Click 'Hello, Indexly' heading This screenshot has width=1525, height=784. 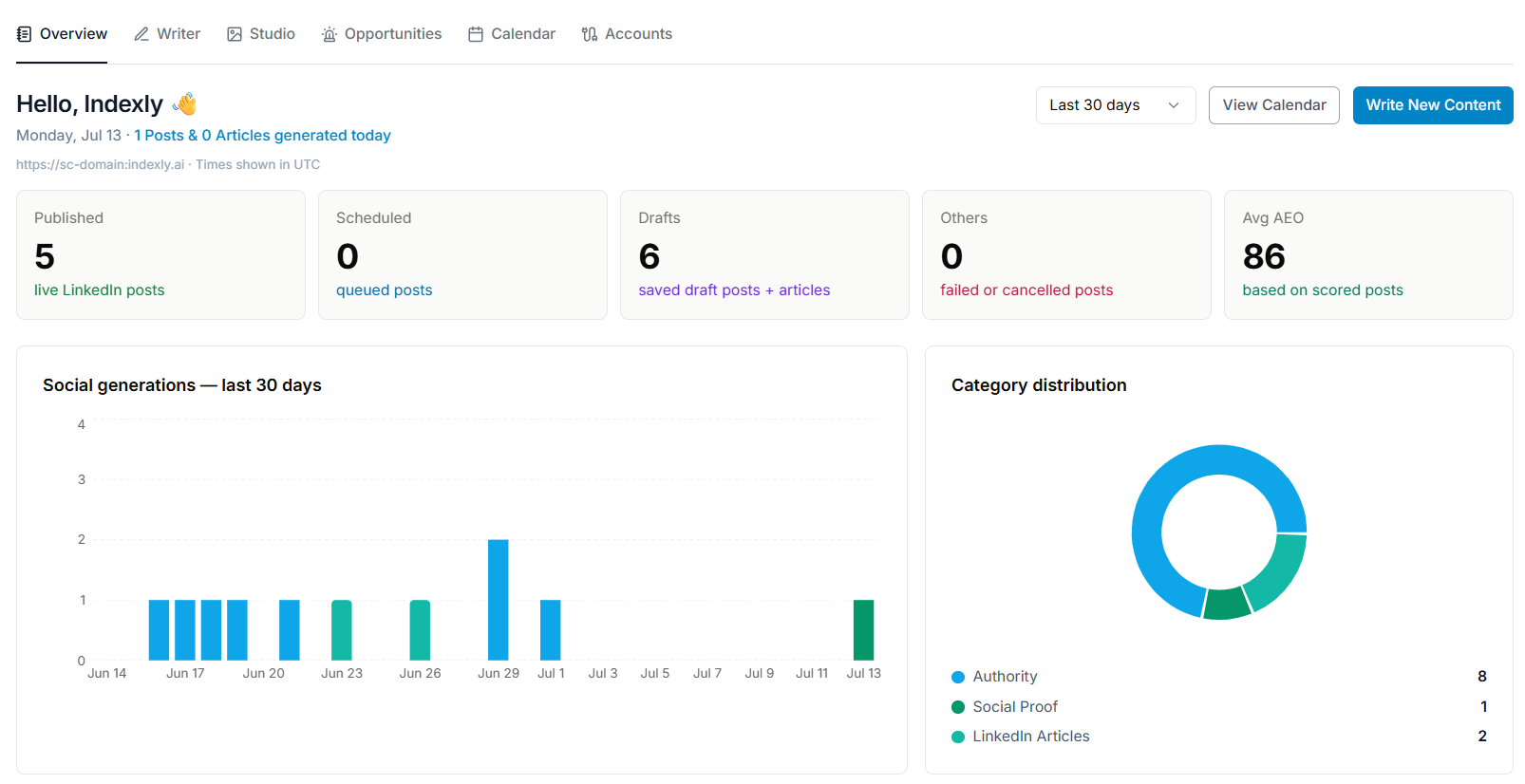click(x=89, y=103)
